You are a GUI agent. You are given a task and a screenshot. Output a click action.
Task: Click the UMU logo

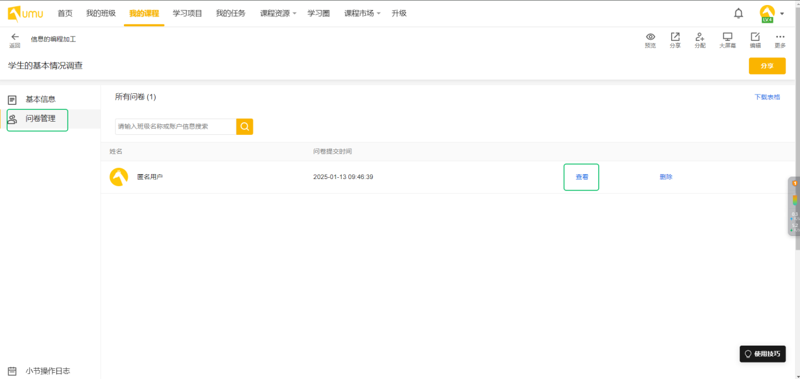click(26, 14)
